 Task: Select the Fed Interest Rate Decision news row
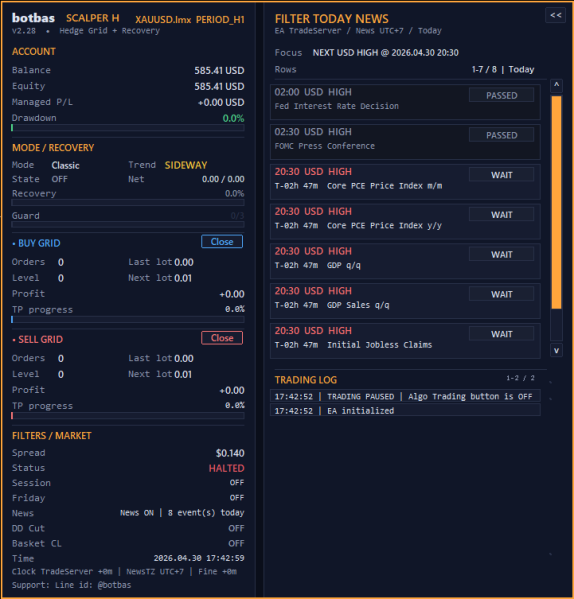click(x=405, y=102)
